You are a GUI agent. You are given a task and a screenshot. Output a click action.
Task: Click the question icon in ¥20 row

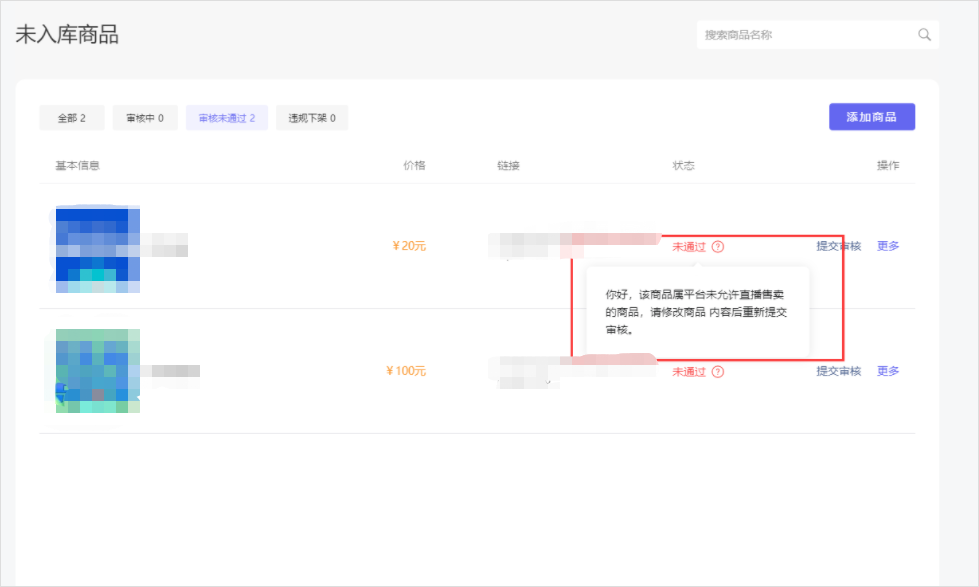[718, 247]
